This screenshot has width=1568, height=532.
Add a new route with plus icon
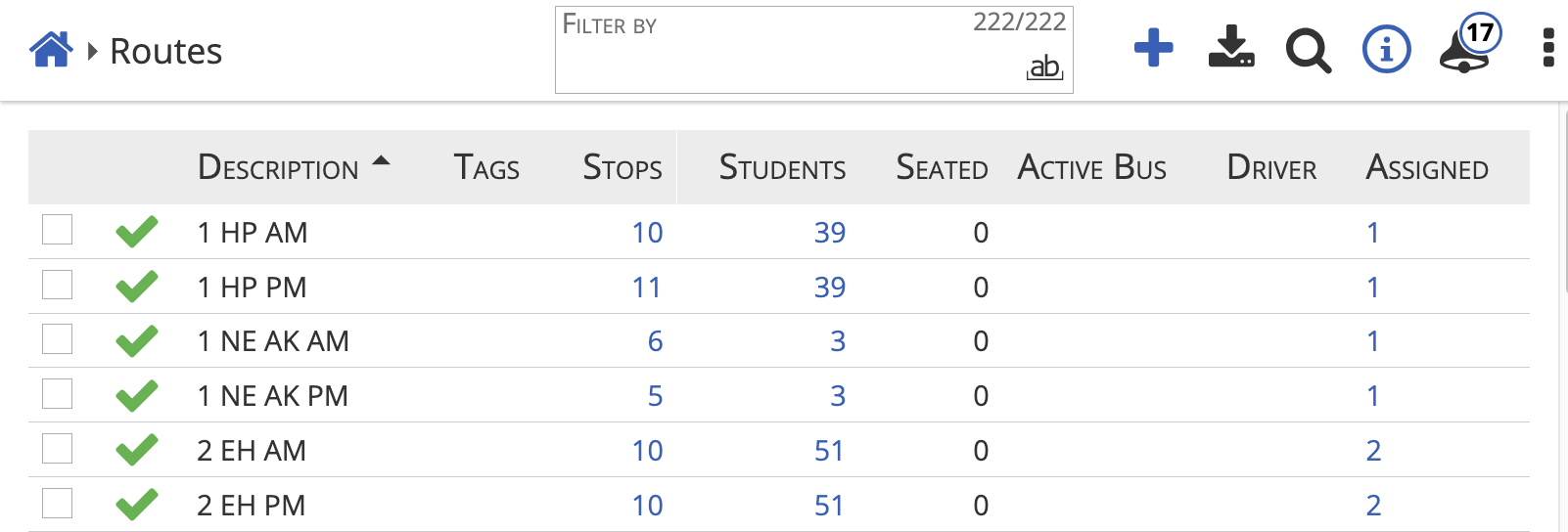pos(1153,48)
